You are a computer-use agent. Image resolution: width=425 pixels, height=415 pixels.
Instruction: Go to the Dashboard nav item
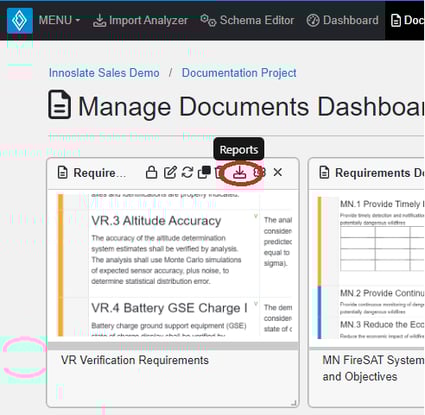pyautogui.click(x=343, y=20)
